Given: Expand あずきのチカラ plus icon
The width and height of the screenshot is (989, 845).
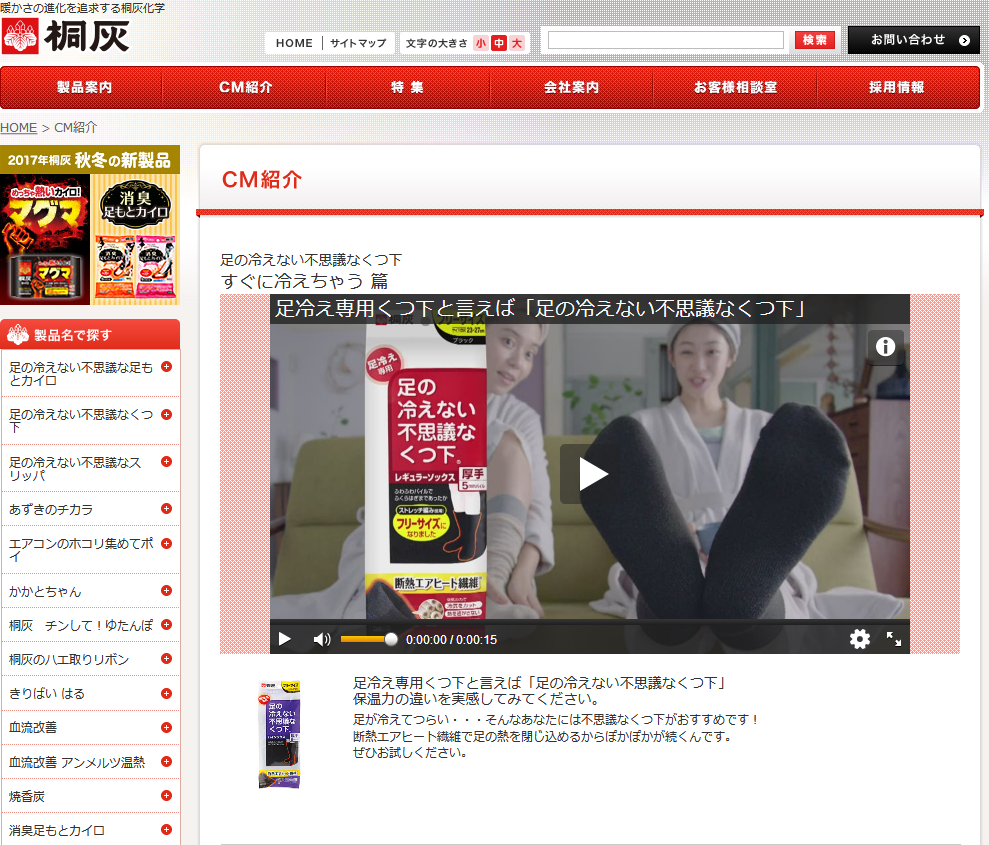Looking at the screenshot, I should [x=167, y=508].
